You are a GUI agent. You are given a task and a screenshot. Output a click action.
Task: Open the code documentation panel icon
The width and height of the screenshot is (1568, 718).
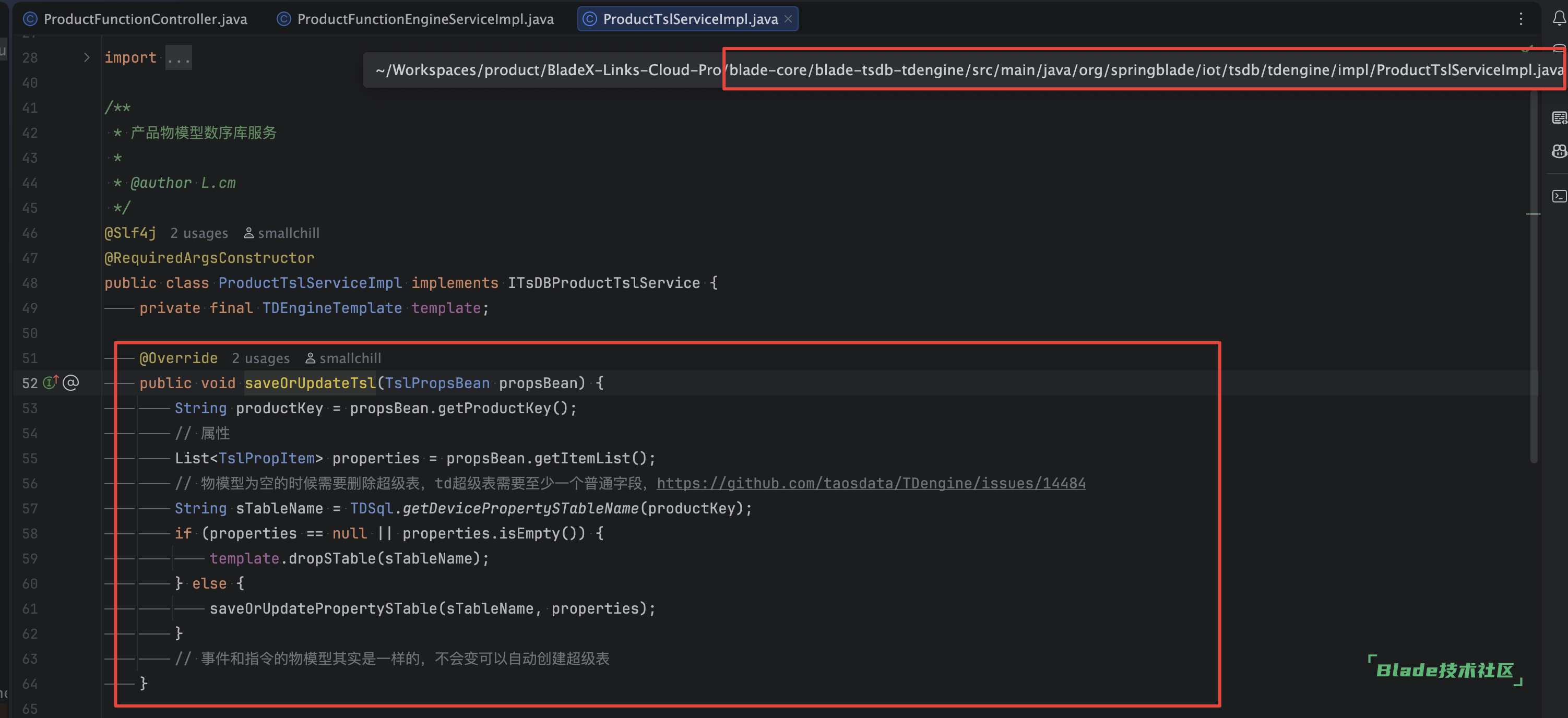(1559, 117)
